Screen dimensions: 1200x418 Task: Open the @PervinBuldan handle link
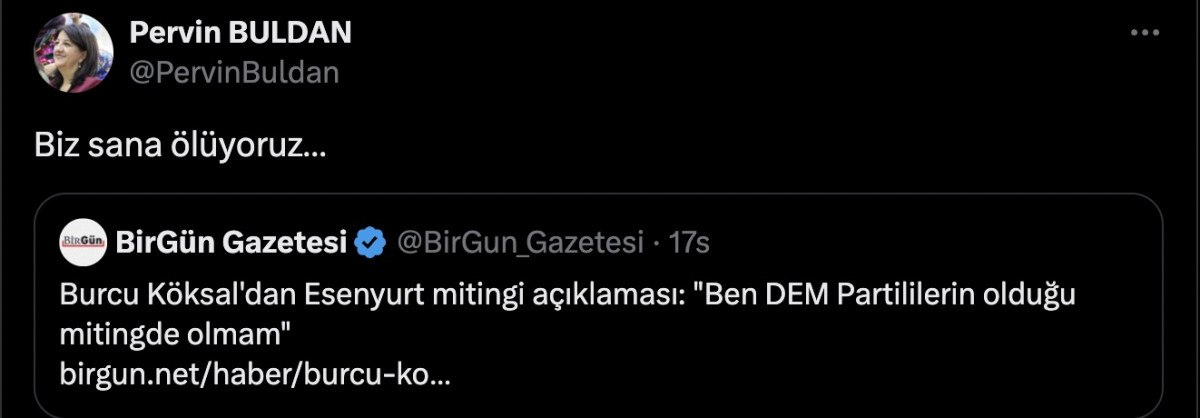coord(234,72)
